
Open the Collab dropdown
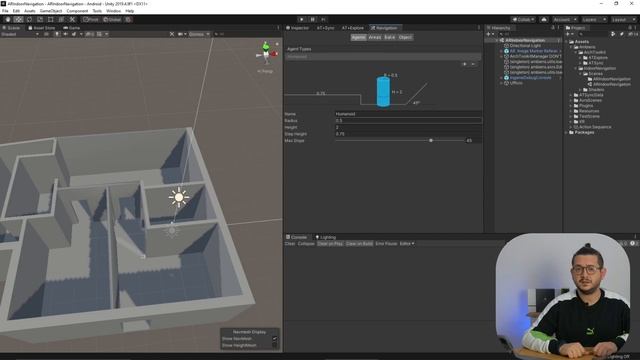(x=523, y=19)
